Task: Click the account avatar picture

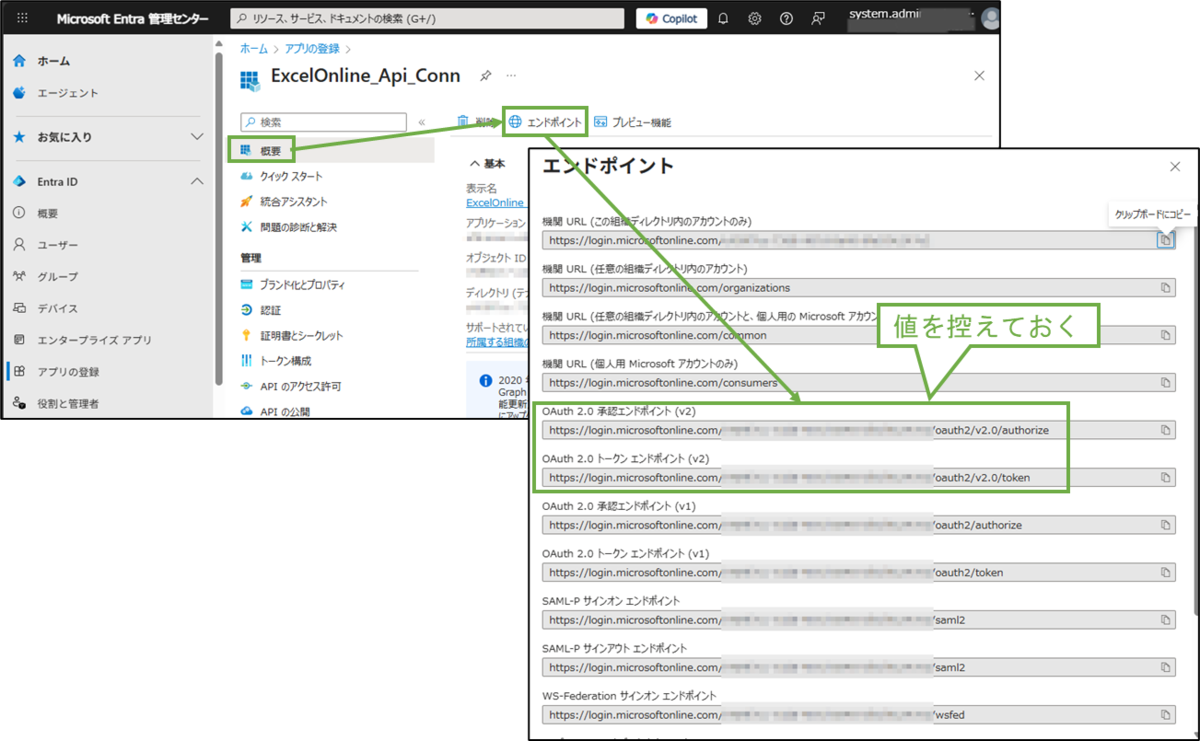Action: coord(990,19)
